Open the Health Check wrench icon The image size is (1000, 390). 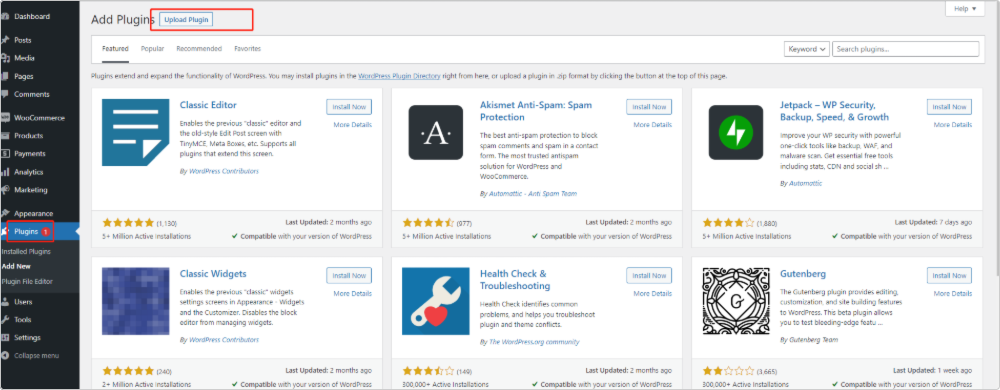coord(436,301)
